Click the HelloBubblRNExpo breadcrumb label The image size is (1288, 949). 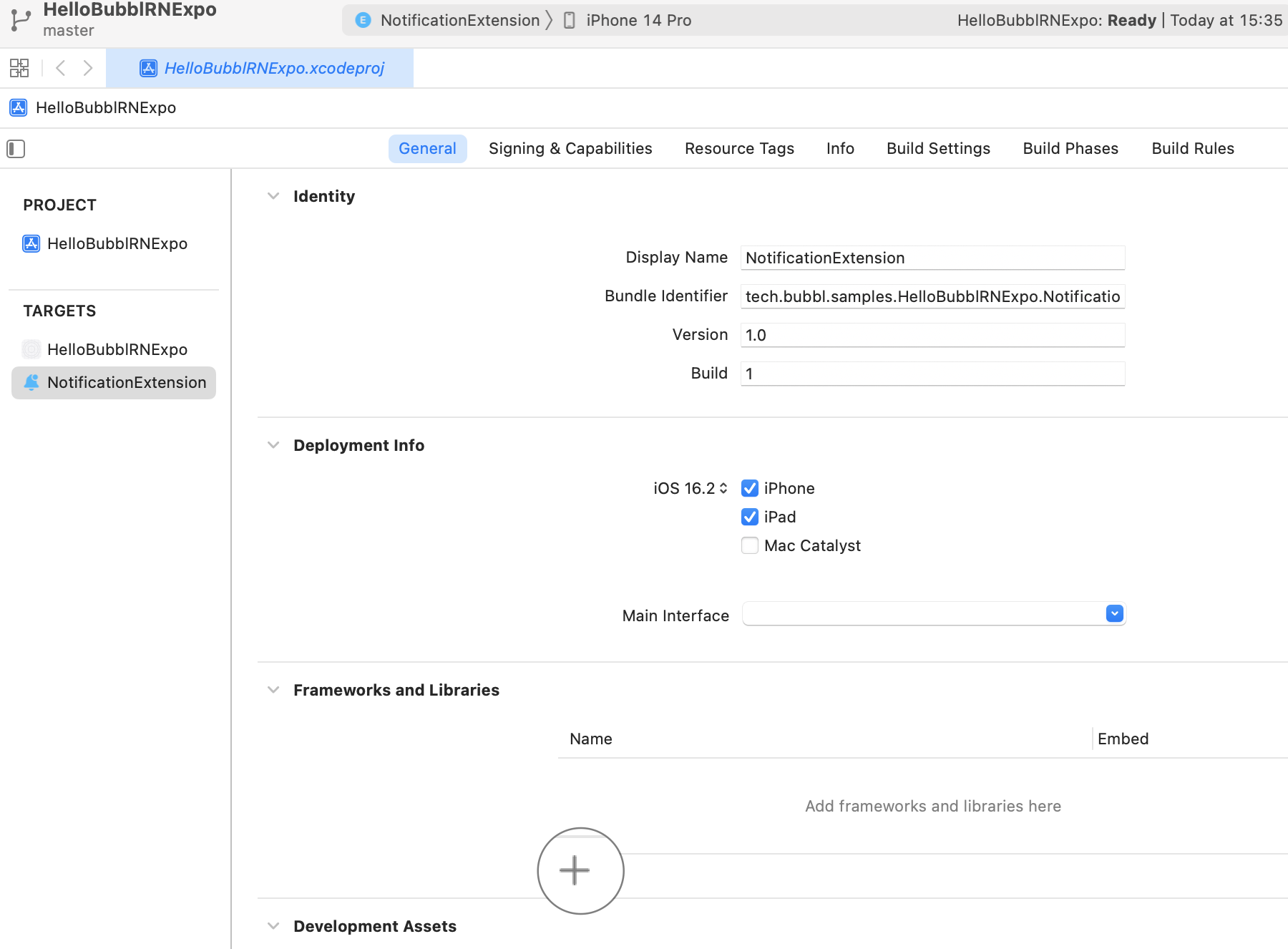pyautogui.click(x=106, y=107)
